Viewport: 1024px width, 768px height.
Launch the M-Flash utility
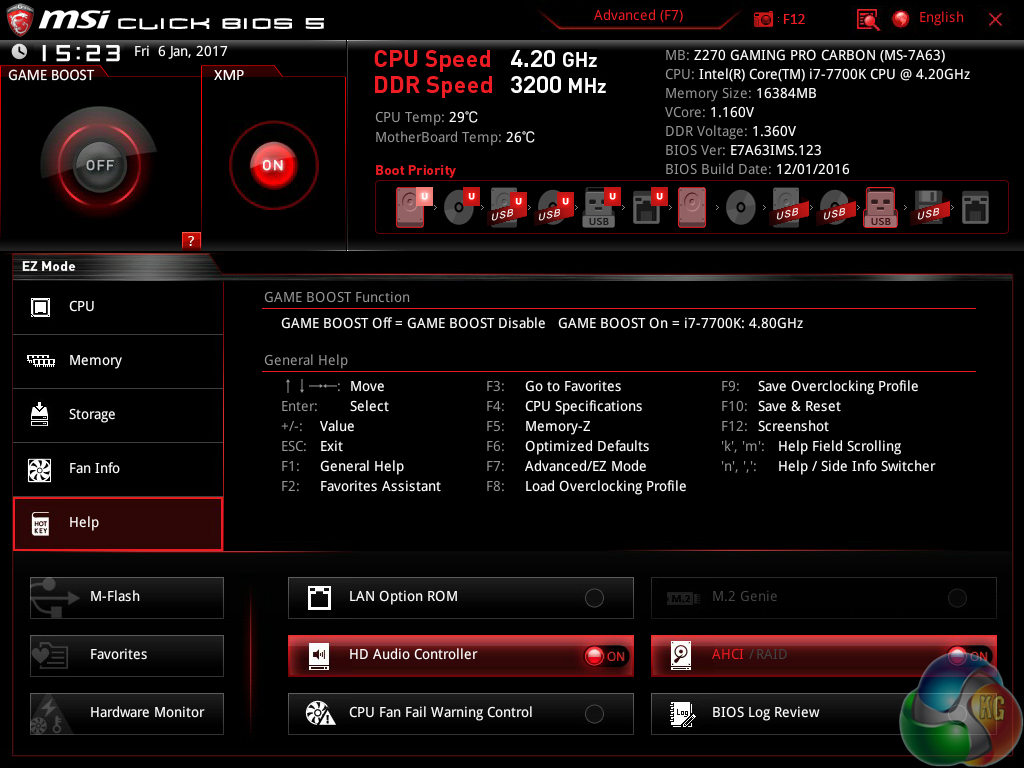(127, 598)
